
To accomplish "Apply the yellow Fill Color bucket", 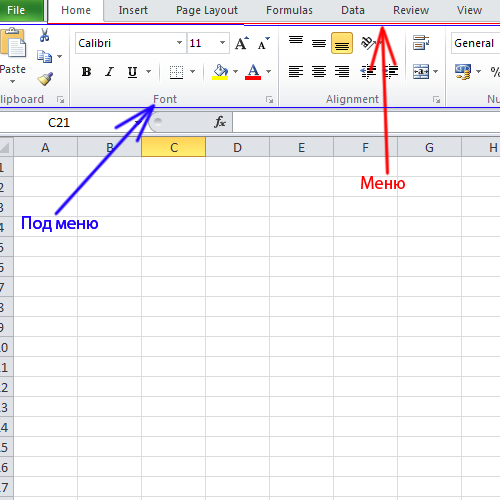I will tap(220, 72).
